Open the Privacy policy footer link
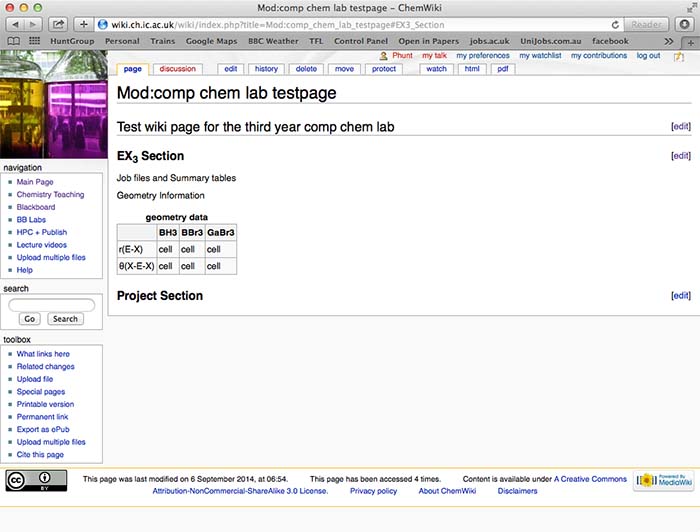 (373, 491)
